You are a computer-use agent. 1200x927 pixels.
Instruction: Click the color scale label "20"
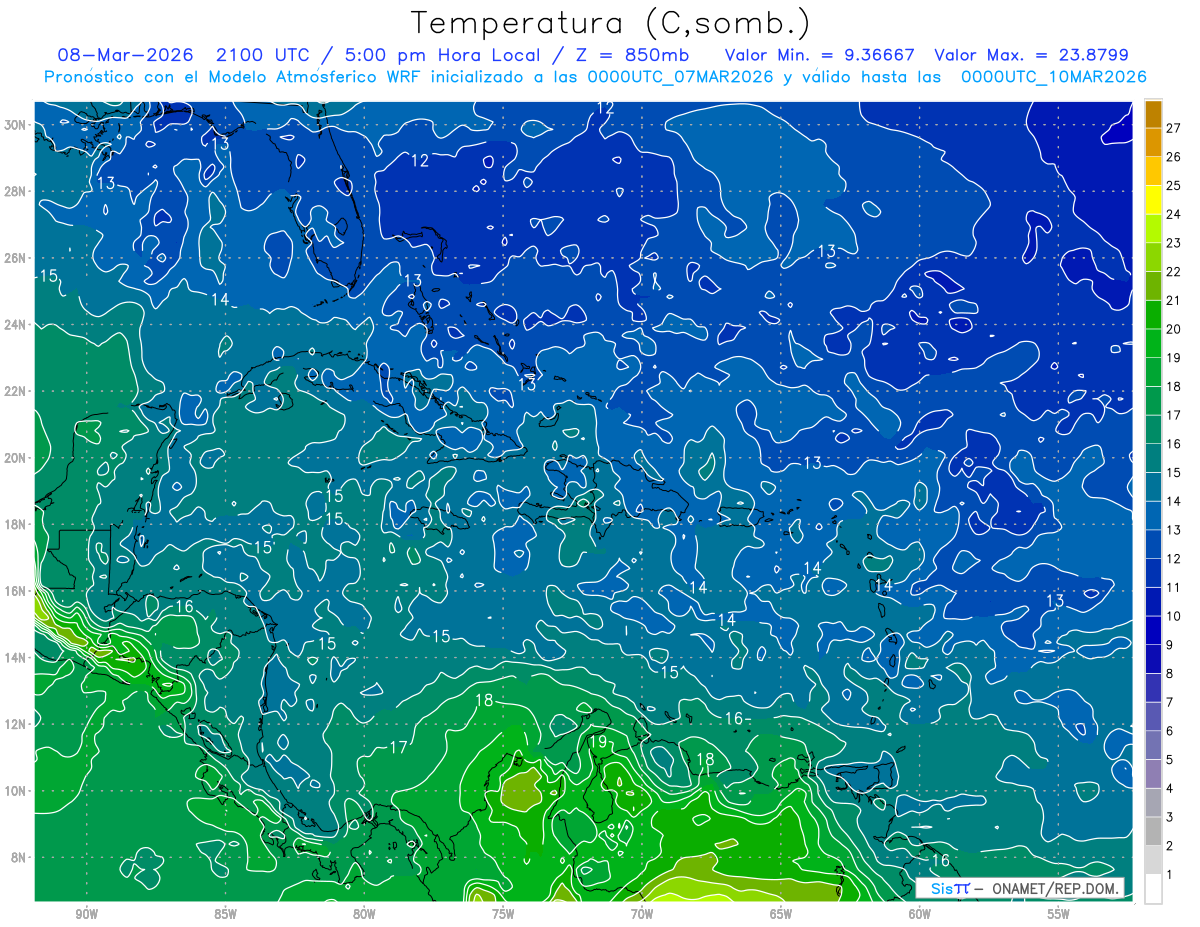pyautogui.click(x=1173, y=329)
